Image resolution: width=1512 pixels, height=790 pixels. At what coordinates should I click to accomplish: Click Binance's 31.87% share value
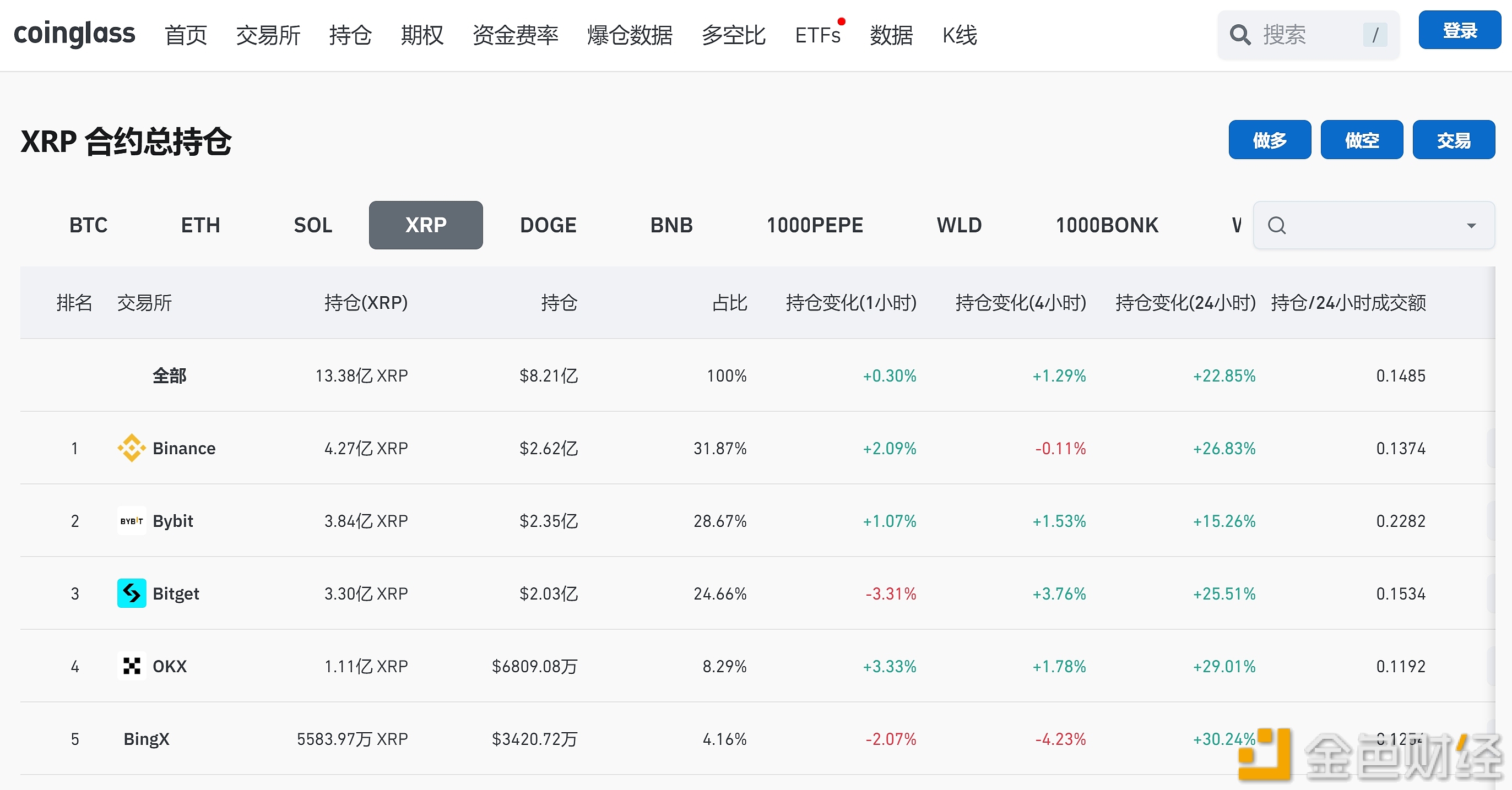720,448
